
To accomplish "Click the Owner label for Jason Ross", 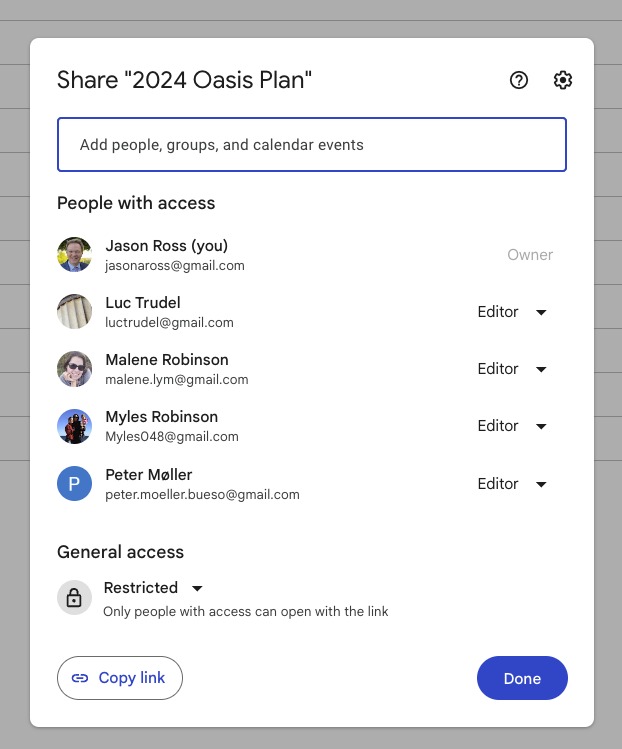I will [530, 255].
